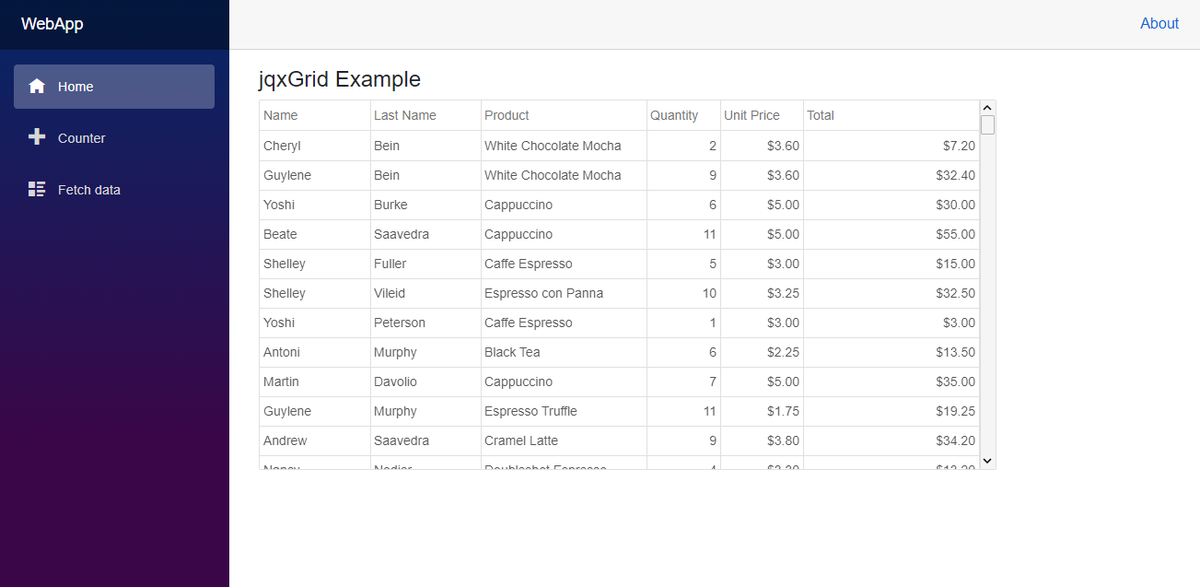Select the Vileid last name cell
Image resolution: width=1200 pixels, height=587 pixels.
(425, 293)
